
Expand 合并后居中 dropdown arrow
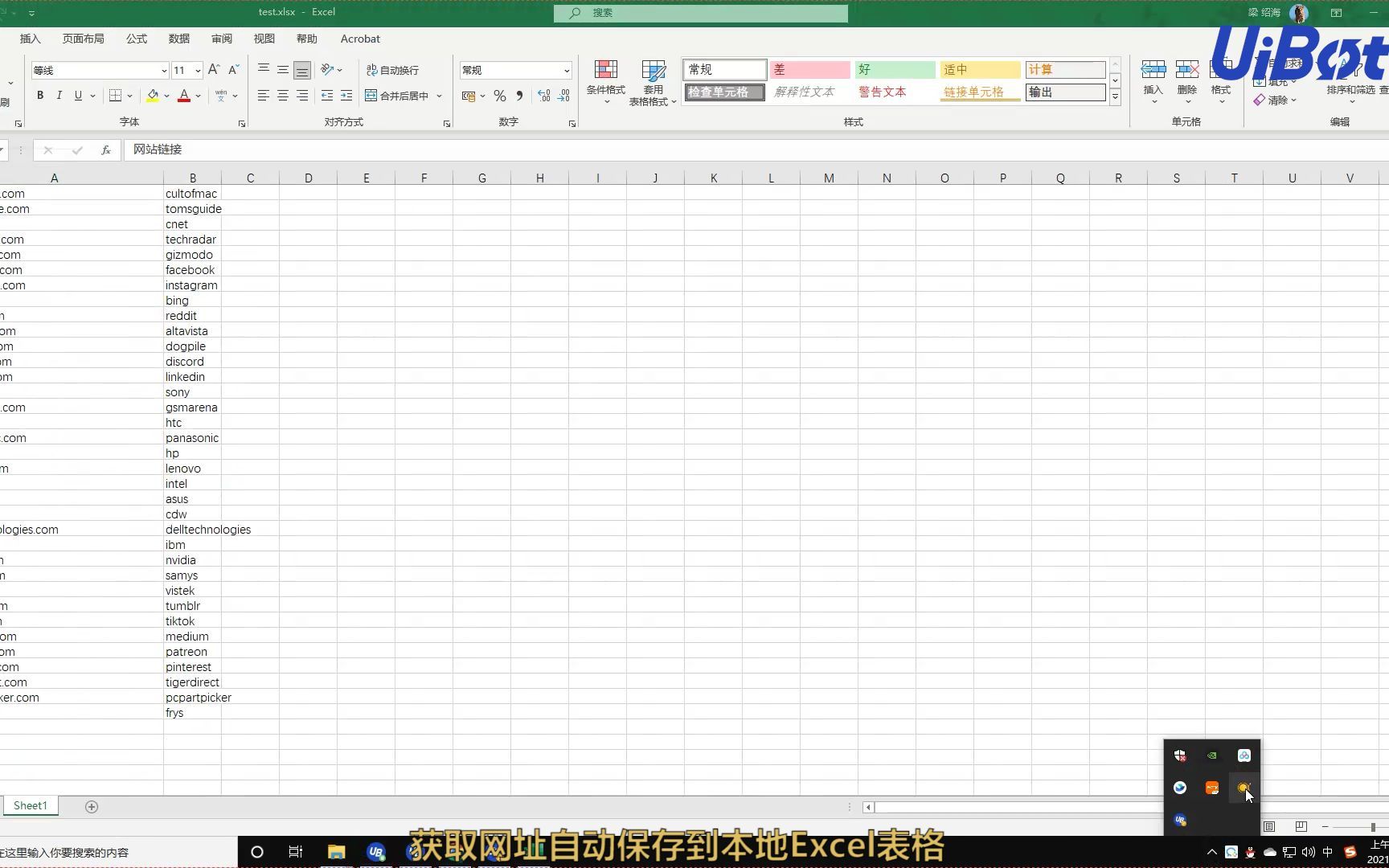point(440,96)
